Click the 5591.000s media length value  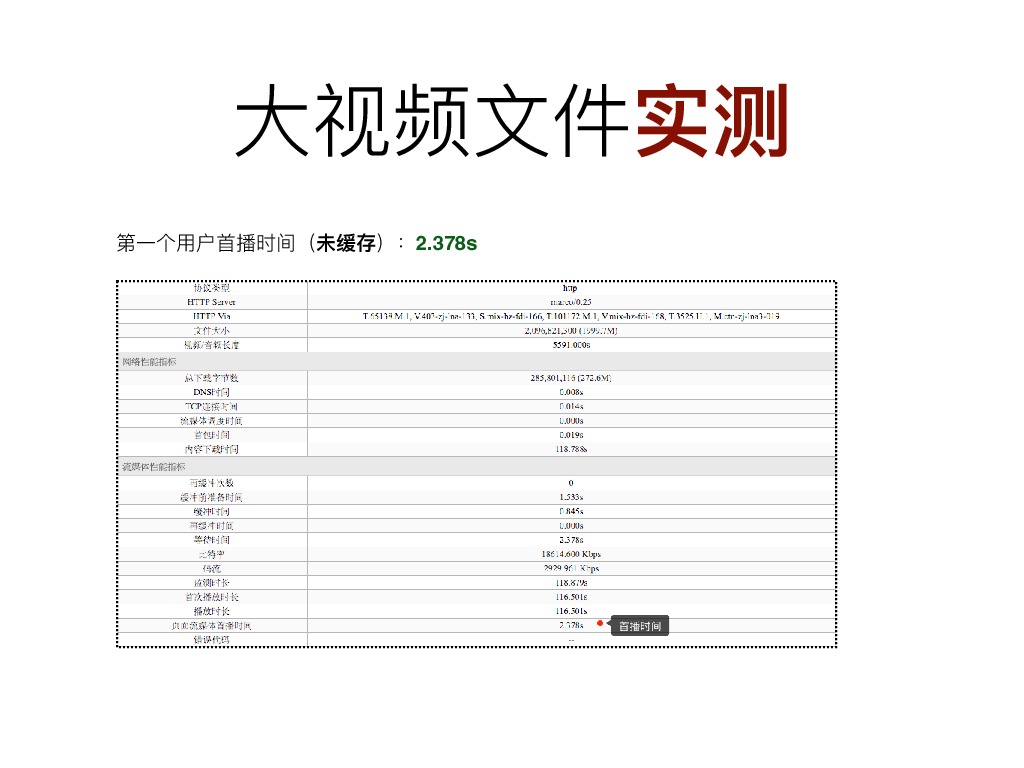[571, 345]
